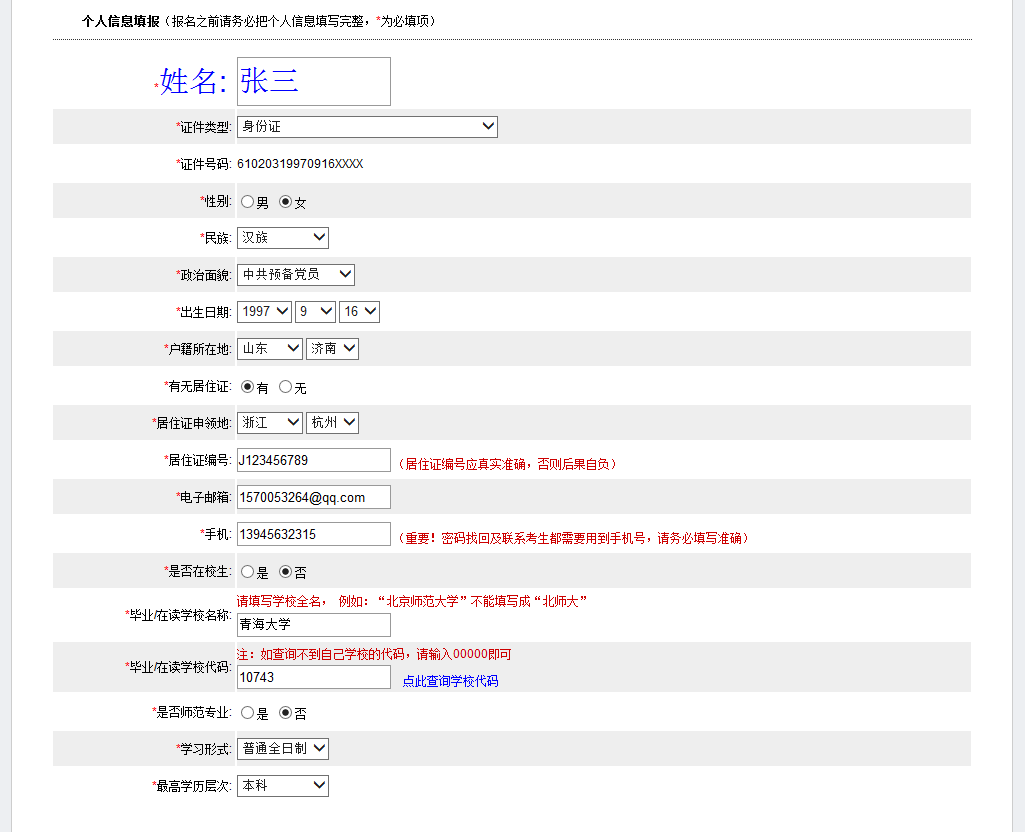Click the 点此查询学校代码 link
Screen dimensions: 1025x832
pyautogui.click(x=450, y=681)
